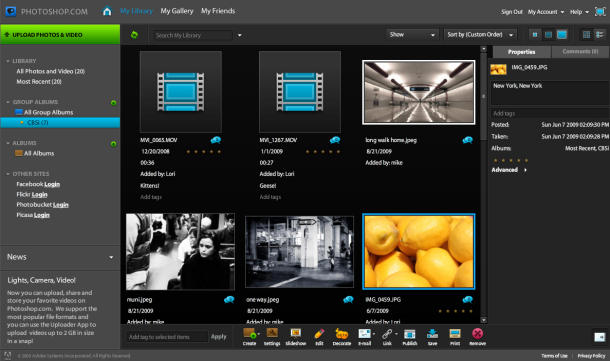Click the green refresh icon
Screen dimensions: 610x361
134,35
